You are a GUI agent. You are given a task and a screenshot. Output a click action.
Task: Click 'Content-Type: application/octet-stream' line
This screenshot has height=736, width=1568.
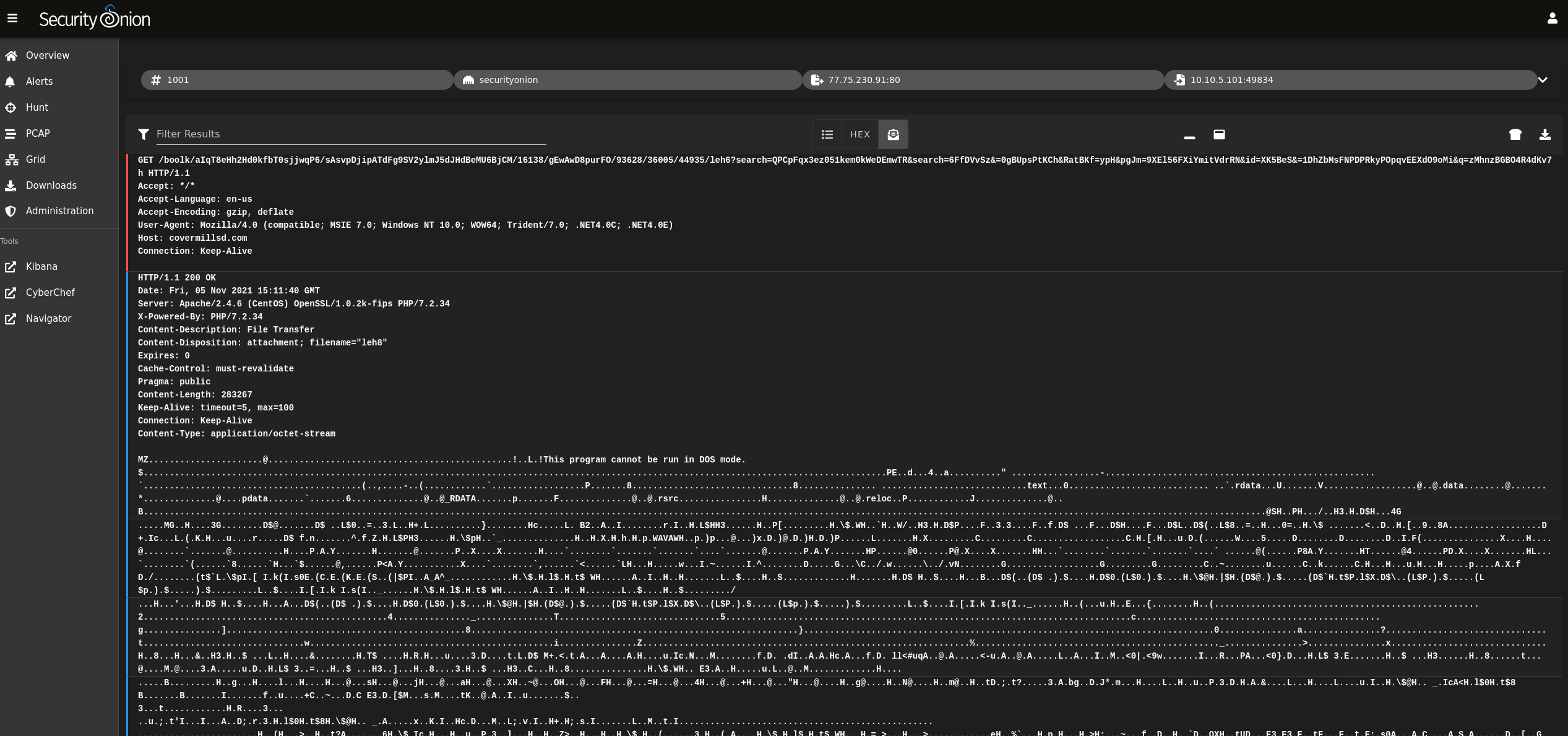click(x=236, y=434)
